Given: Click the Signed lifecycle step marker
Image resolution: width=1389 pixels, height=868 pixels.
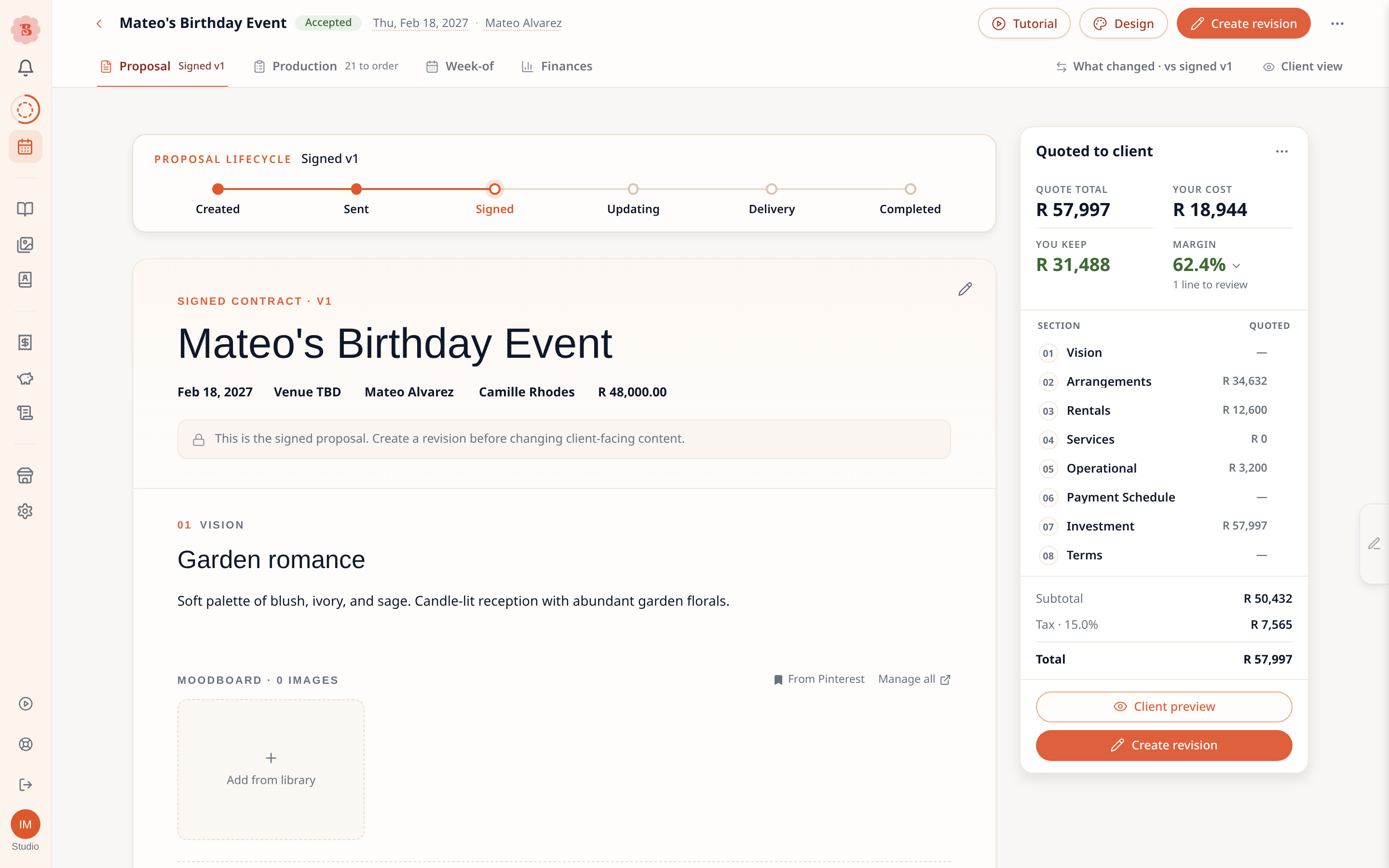Looking at the screenshot, I should click(x=494, y=189).
